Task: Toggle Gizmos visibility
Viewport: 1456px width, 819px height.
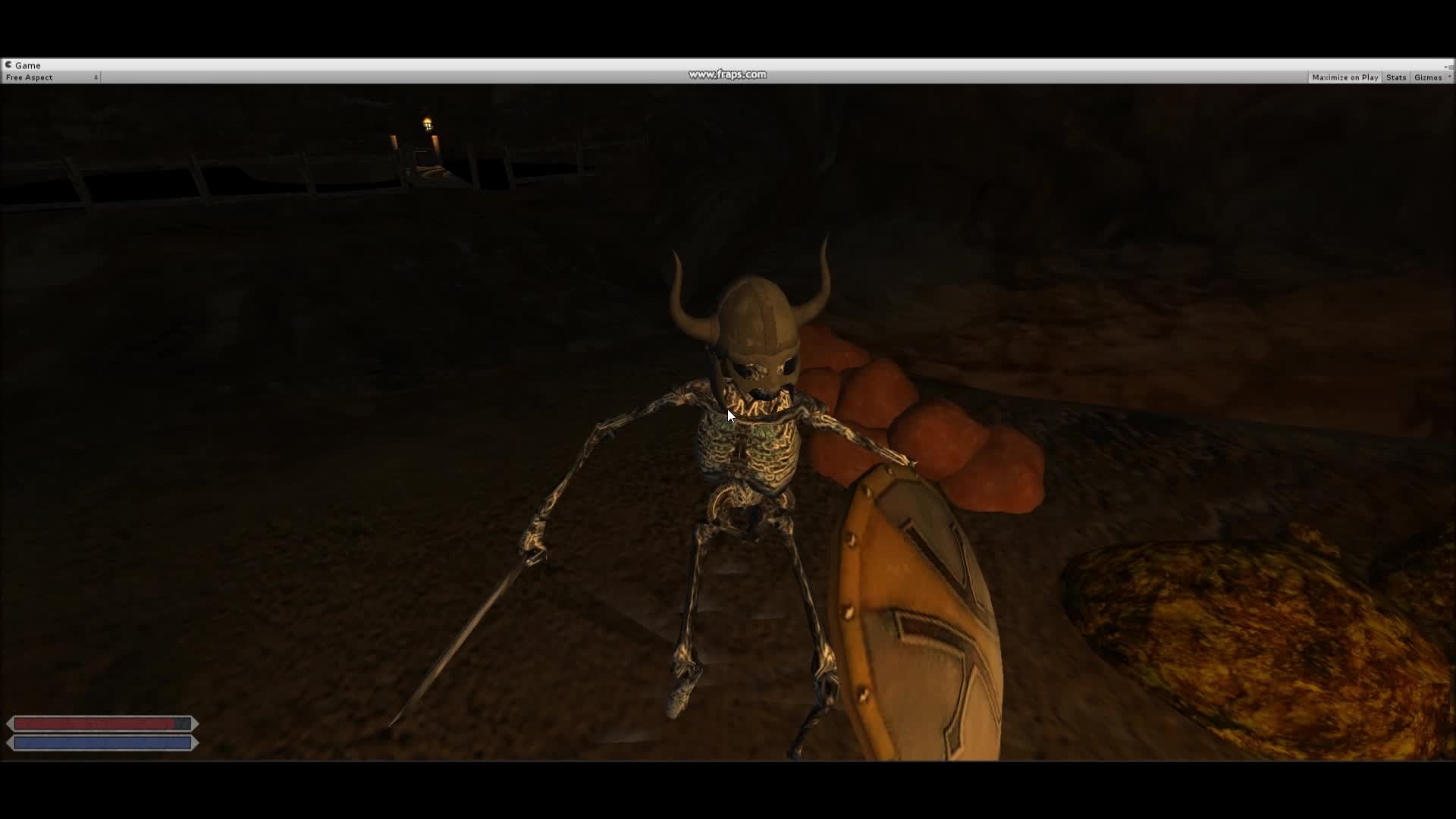Action: pyautogui.click(x=1429, y=77)
